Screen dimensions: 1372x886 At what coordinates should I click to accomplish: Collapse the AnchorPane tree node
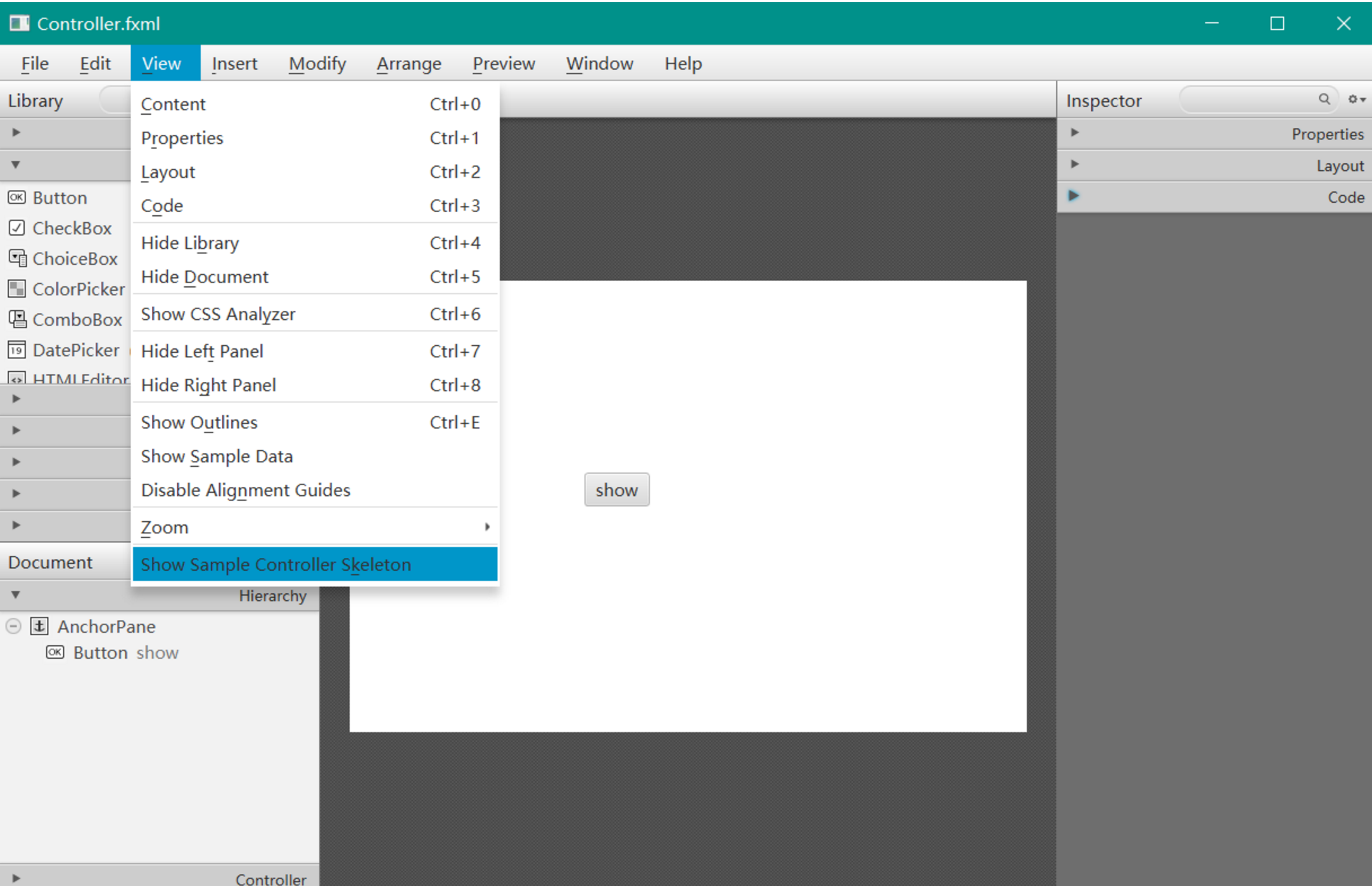(13, 626)
